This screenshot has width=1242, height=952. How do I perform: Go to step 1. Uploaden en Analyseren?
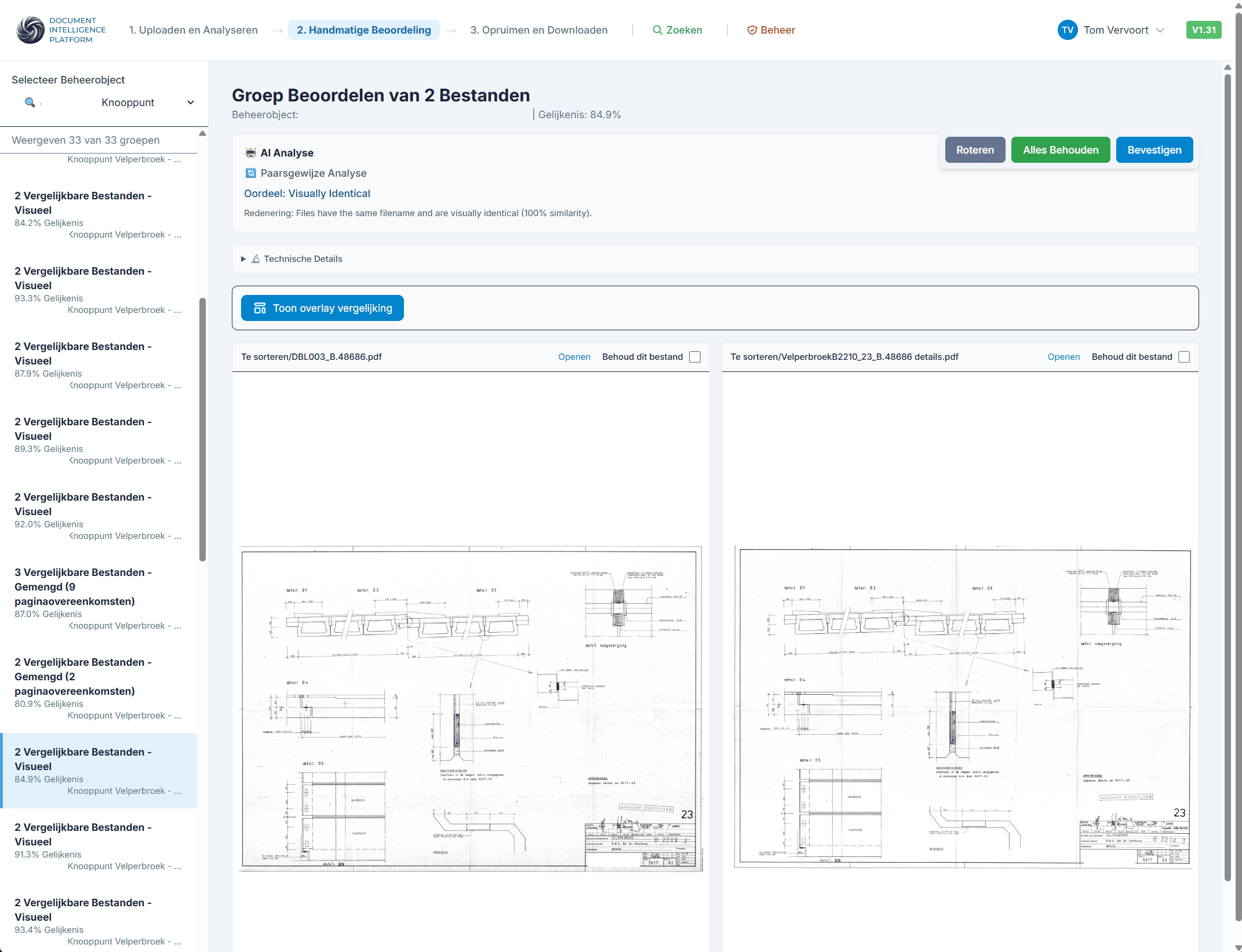pyautogui.click(x=193, y=30)
